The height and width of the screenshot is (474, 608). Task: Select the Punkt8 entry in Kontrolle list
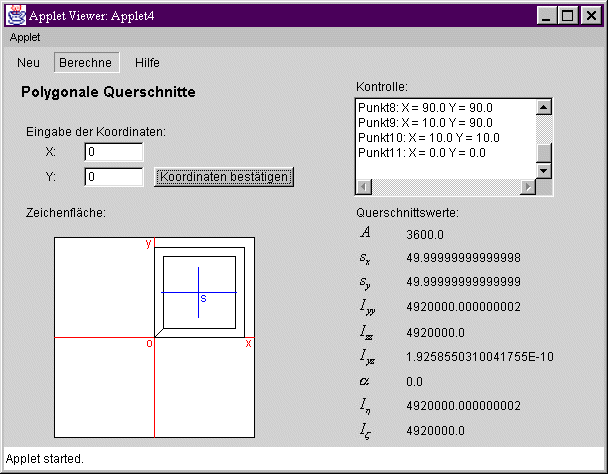pos(425,107)
